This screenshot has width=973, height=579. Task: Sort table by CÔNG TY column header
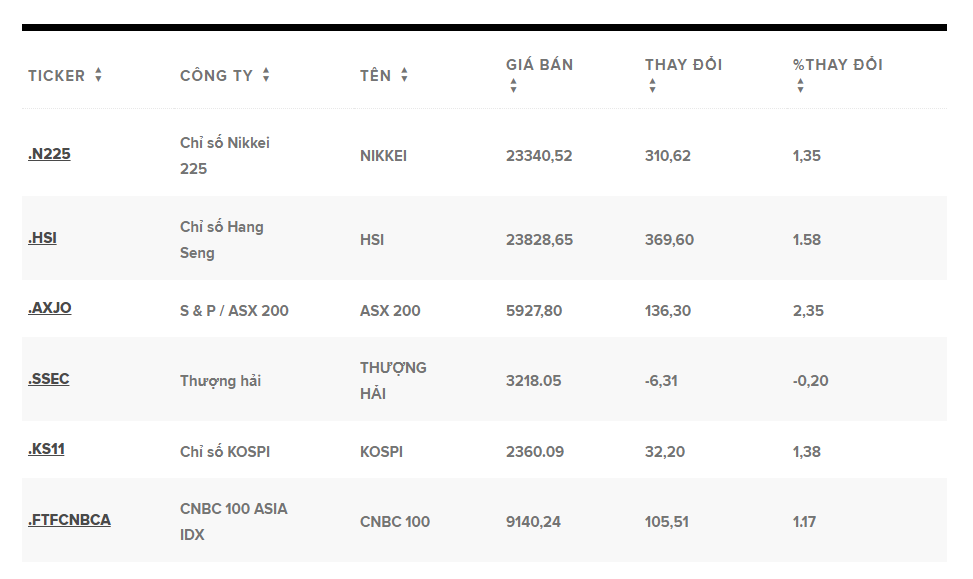tap(216, 76)
